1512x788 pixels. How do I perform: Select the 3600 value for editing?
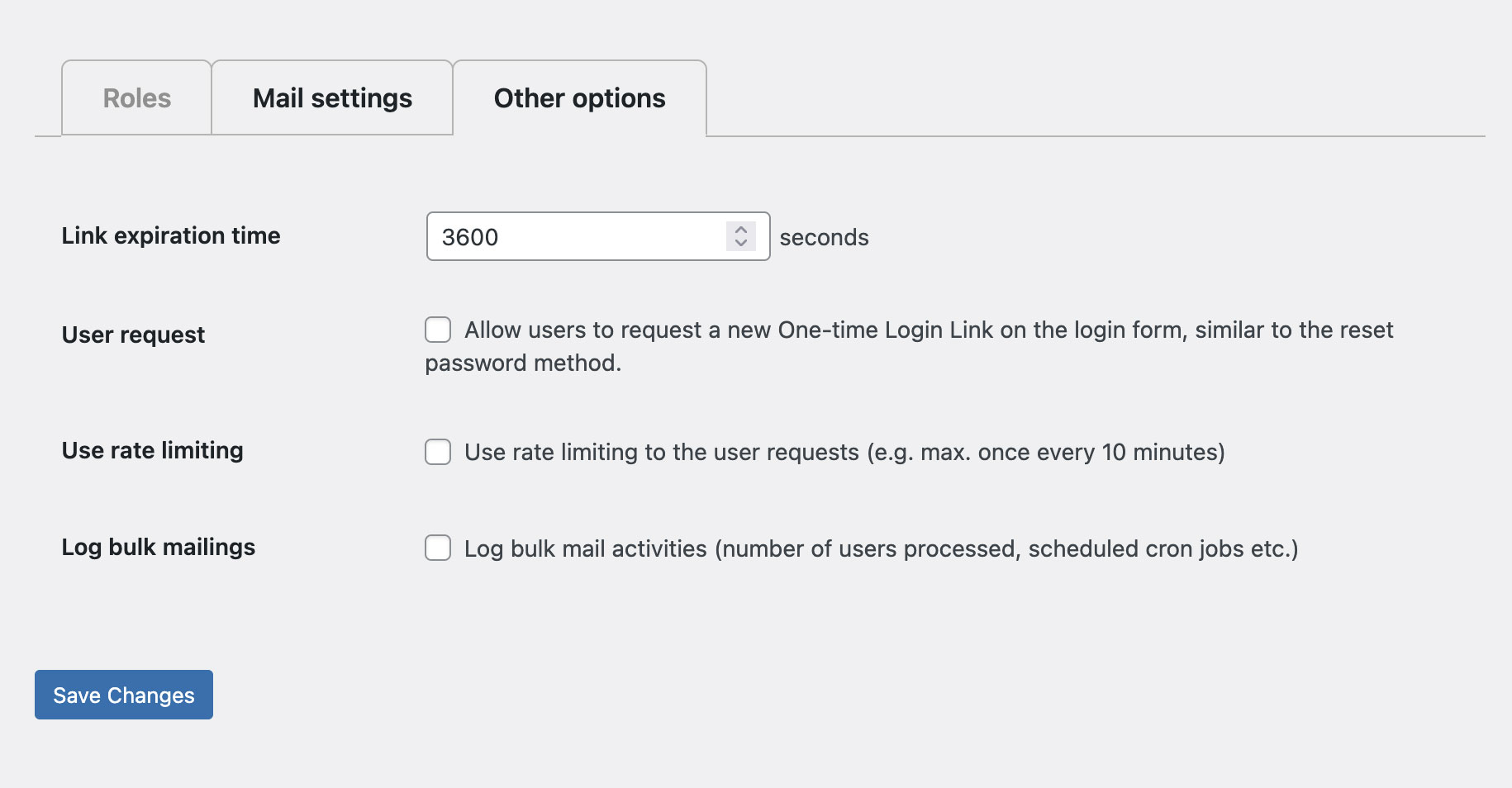tap(471, 237)
